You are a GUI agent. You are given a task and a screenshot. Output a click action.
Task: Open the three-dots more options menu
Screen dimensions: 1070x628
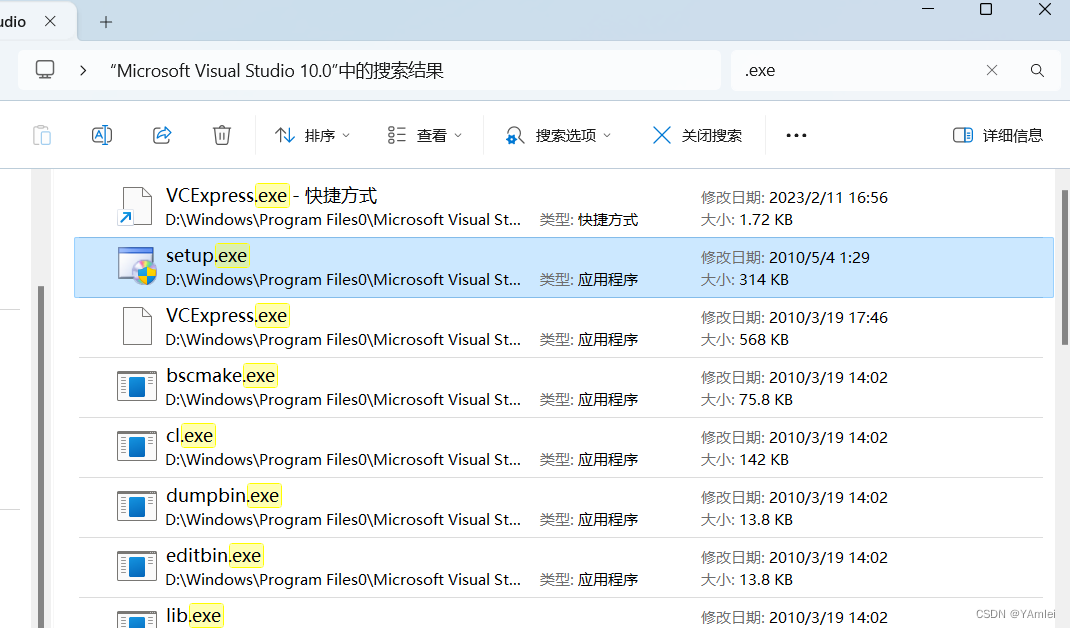[796, 135]
